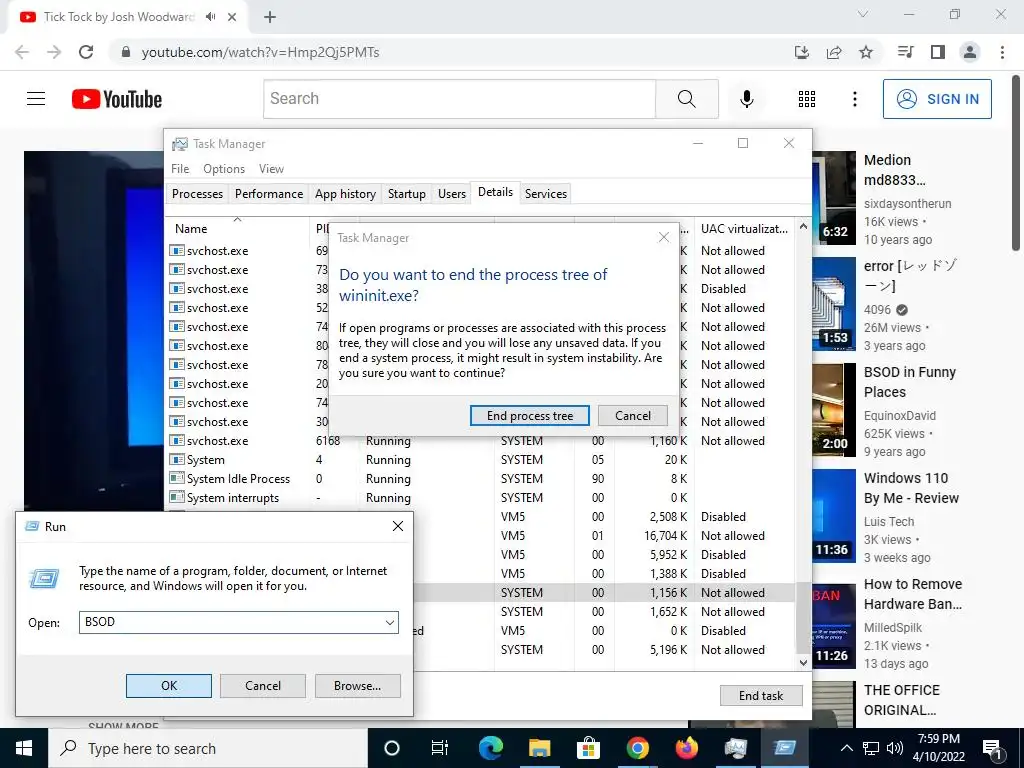Reload the YouTube page
1024x768 pixels.
click(x=86, y=52)
